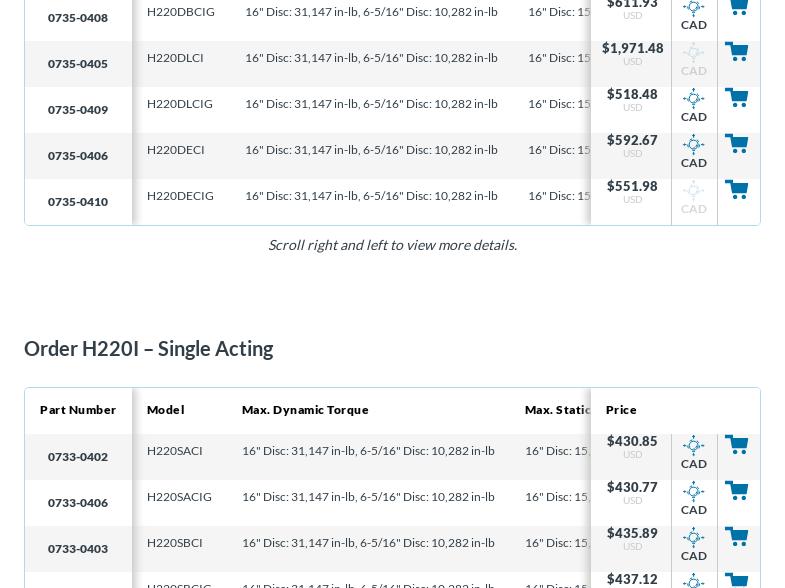This screenshot has height=588, width=785.
Task: Click the Part Number column header
Action: pyautogui.click(x=78, y=410)
